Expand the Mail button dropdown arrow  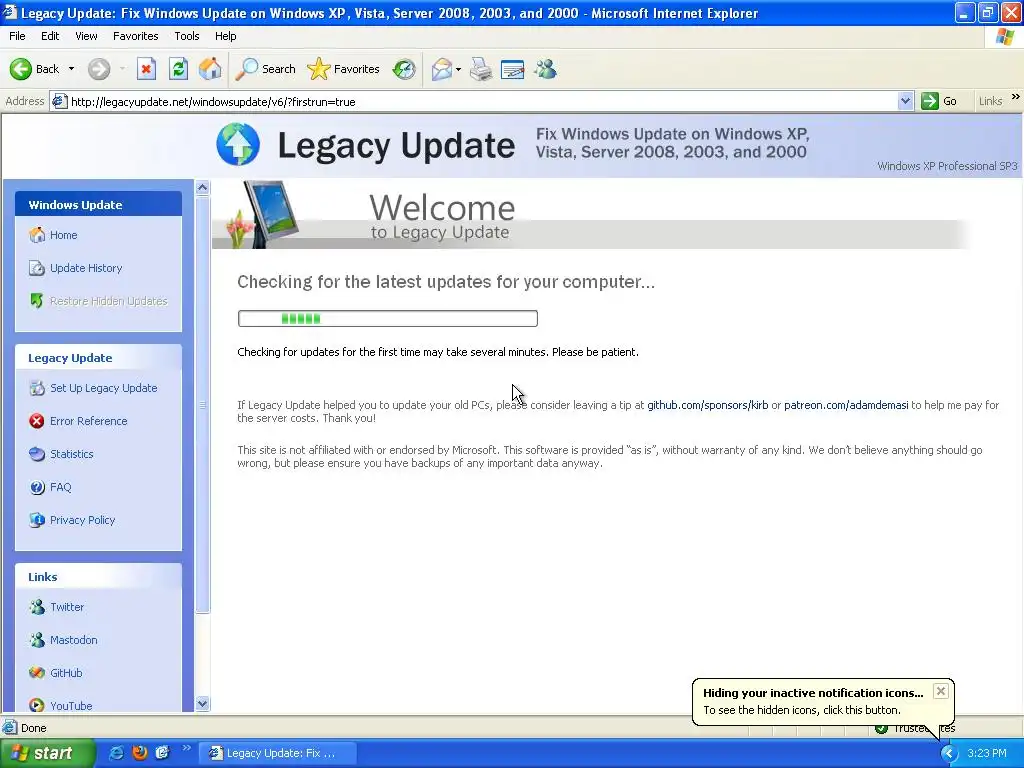(458, 69)
